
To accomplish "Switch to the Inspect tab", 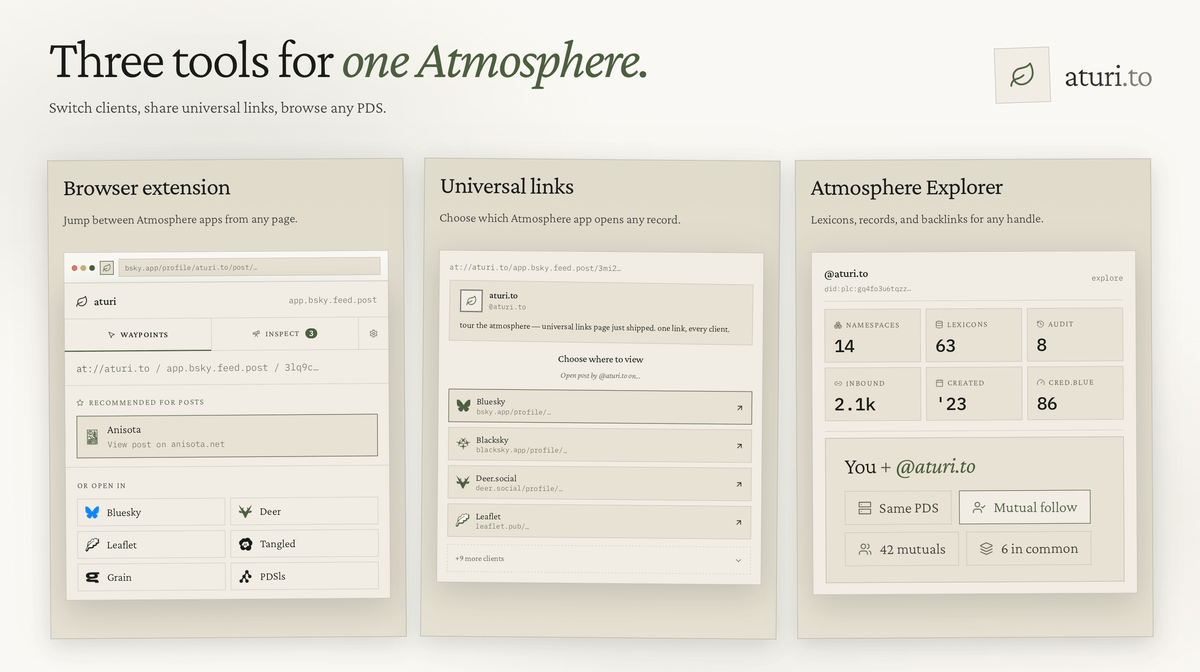I will [x=284, y=334].
